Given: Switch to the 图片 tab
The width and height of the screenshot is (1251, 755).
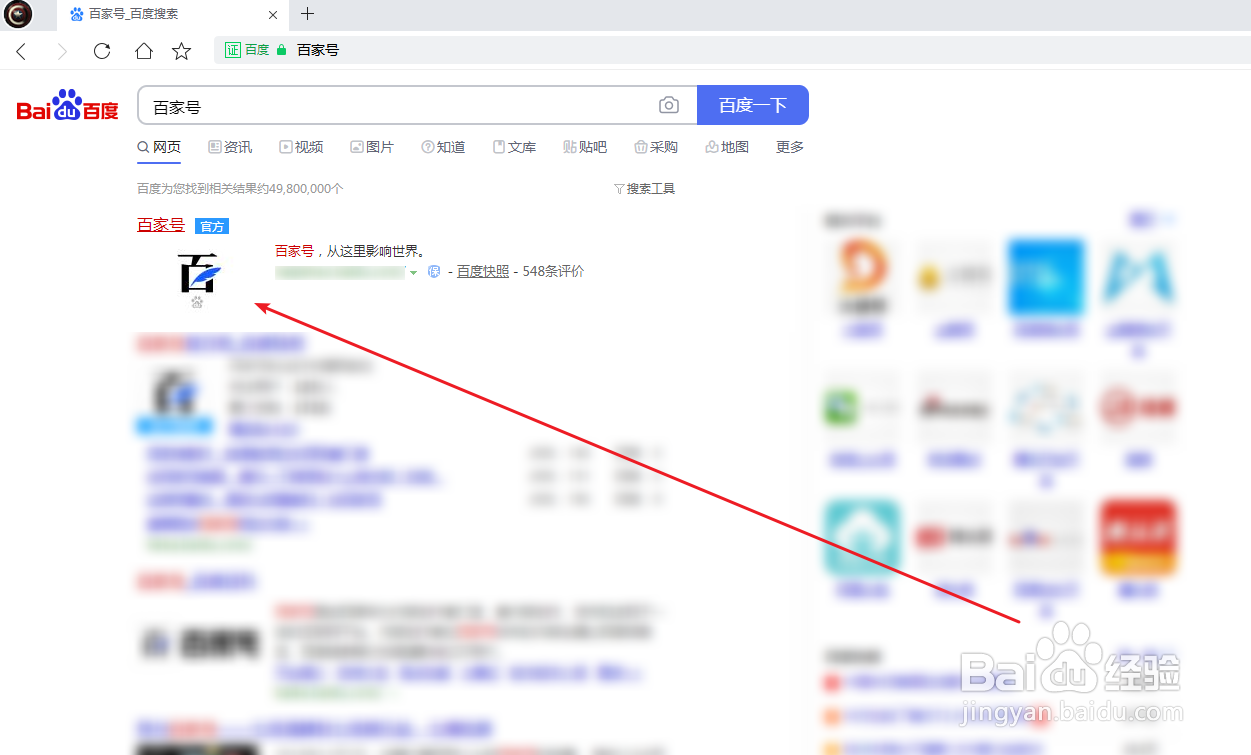Looking at the screenshot, I should pos(372,147).
